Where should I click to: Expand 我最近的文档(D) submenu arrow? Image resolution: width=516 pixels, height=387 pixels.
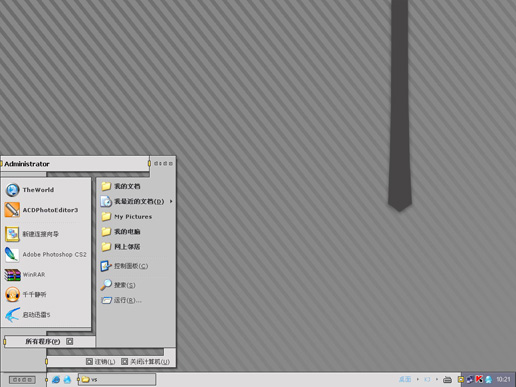click(x=171, y=201)
